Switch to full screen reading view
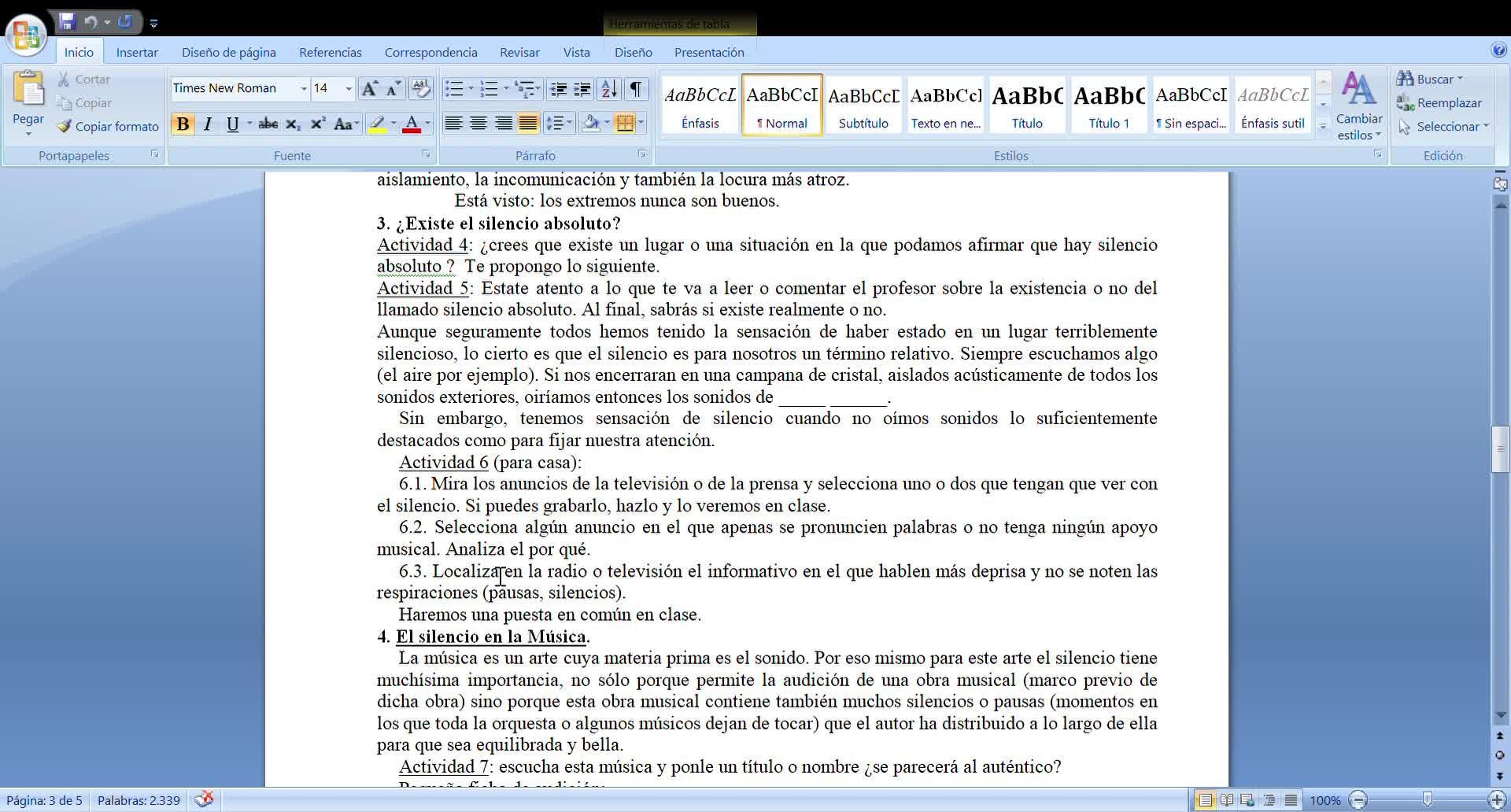Viewport: 1511px width, 812px height. 1227,800
